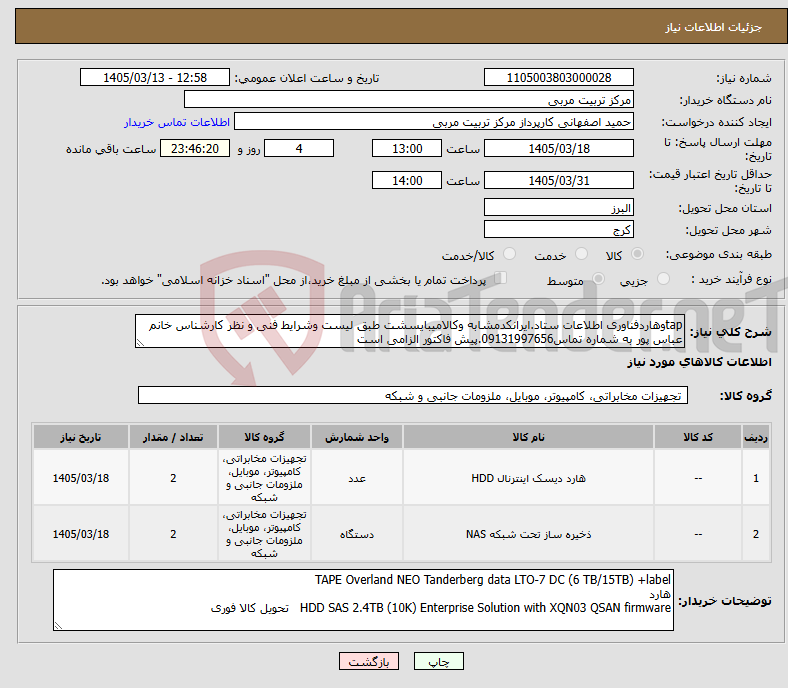Click the تعداد / مقدار column header
Viewport: 788px width, 688px height.
tap(173, 437)
